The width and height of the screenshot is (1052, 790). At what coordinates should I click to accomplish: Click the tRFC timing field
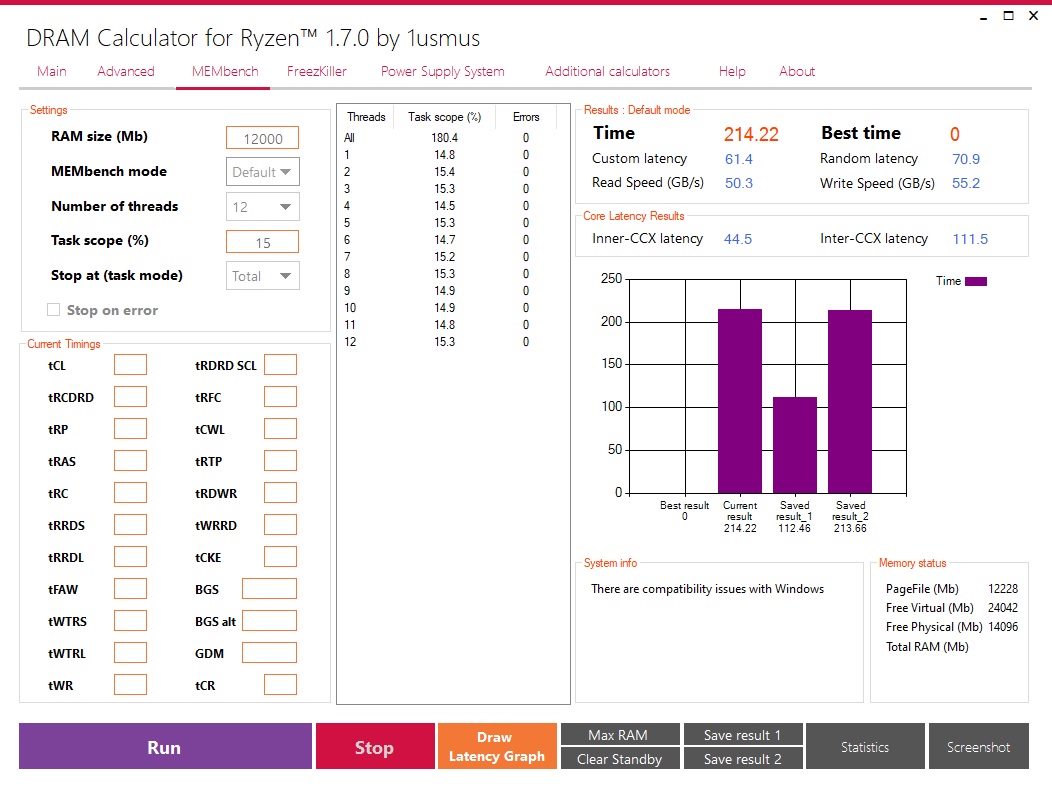[280, 397]
